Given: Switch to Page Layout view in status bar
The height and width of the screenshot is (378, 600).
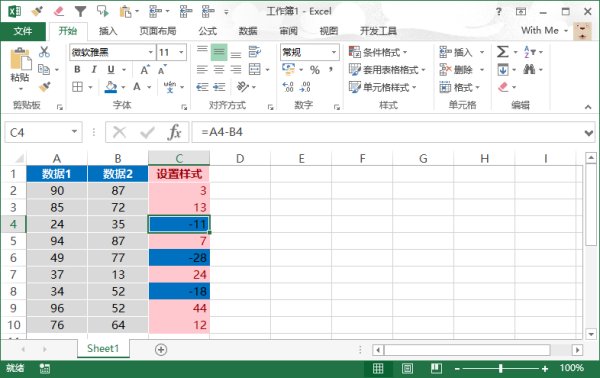Looking at the screenshot, I should 408,368.
